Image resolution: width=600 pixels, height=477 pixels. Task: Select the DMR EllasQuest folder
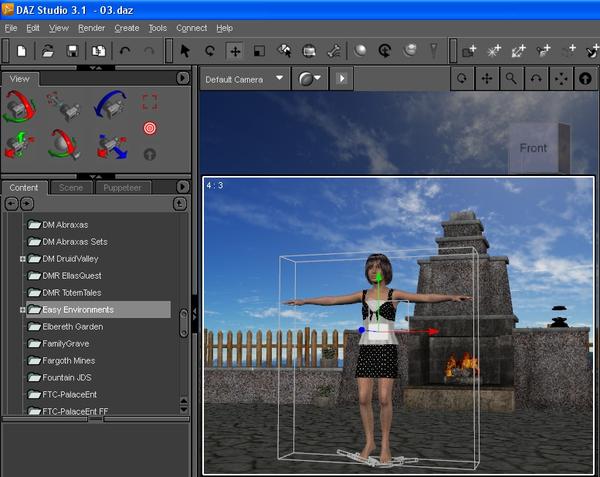65,276
